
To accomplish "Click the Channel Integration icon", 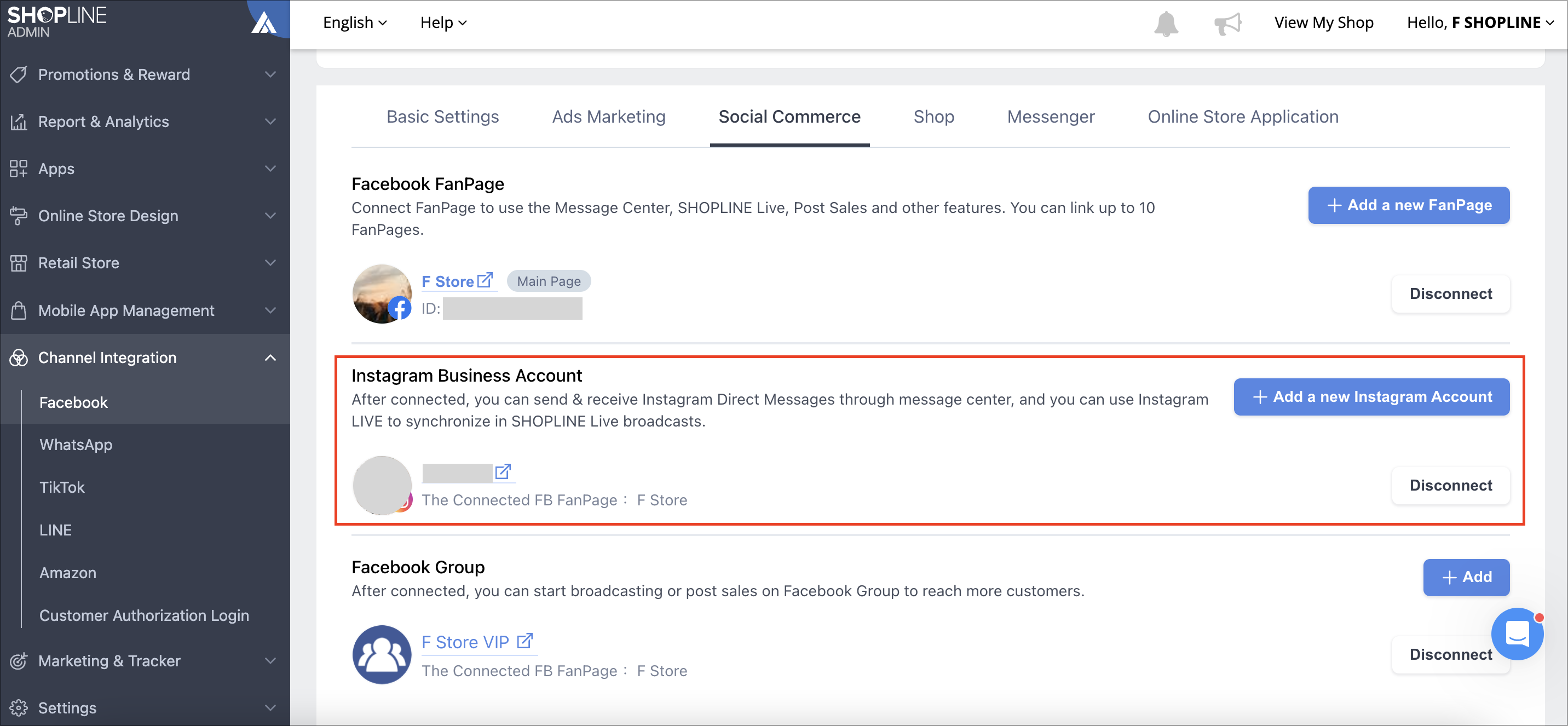I will click(x=18, y=358).
